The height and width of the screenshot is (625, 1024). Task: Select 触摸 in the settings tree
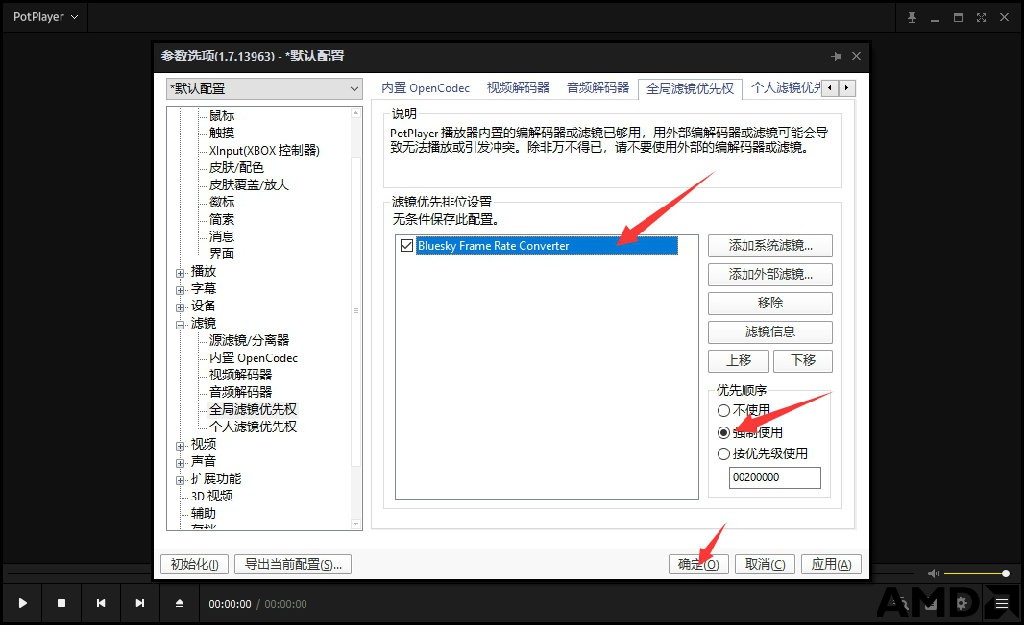pos(221,133)
